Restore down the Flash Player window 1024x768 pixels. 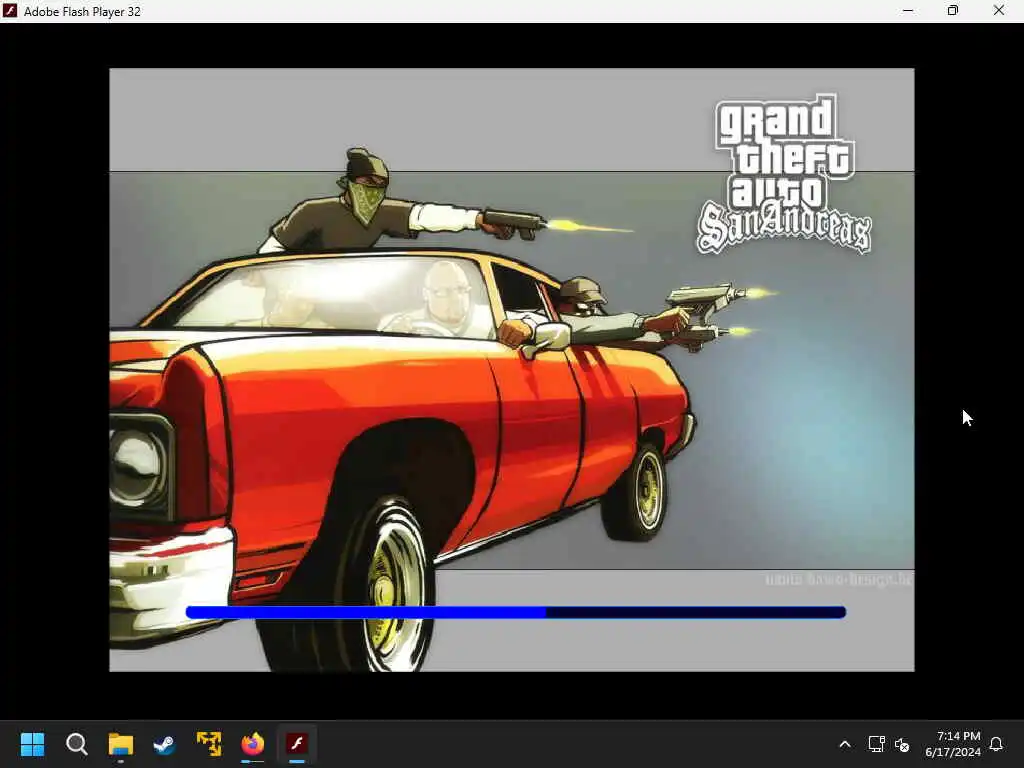(x=953, y=11)
